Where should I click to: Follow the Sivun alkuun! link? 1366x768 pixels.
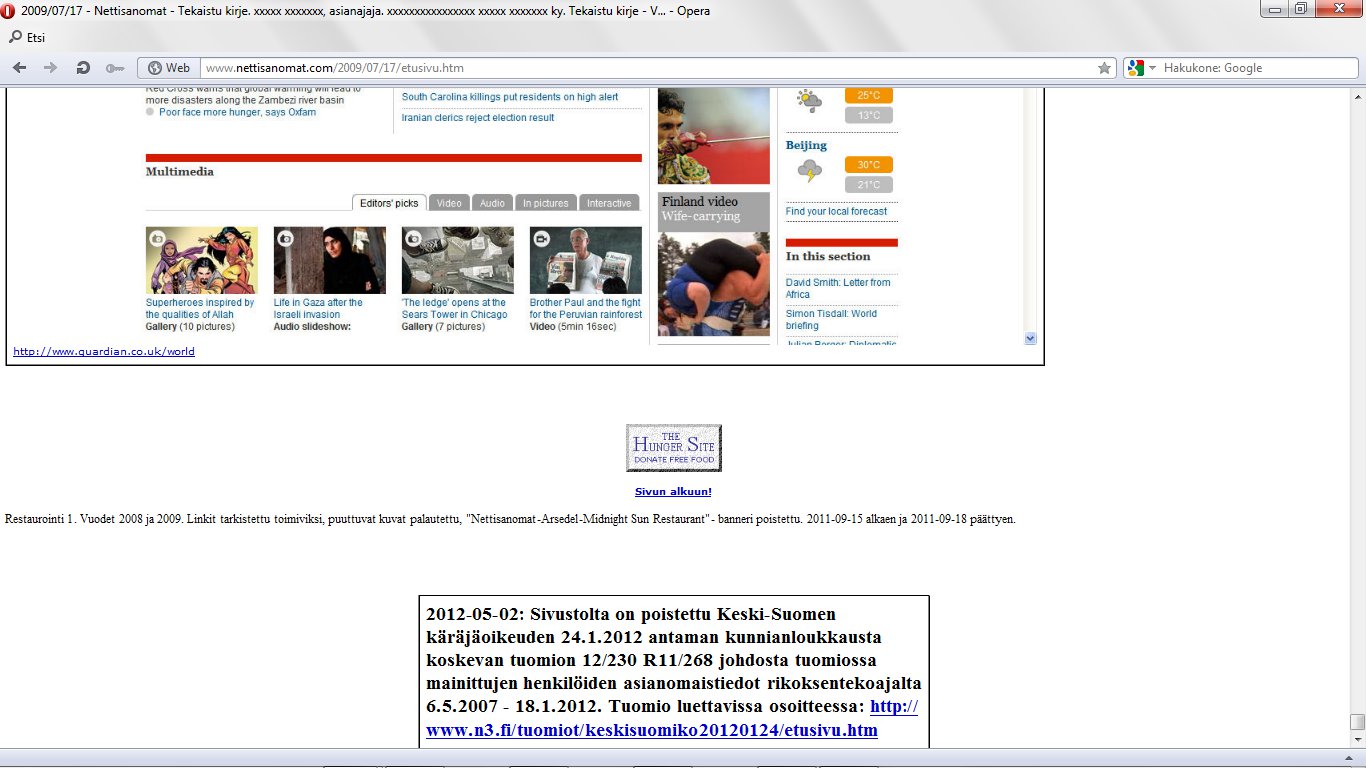pos(673,492)
